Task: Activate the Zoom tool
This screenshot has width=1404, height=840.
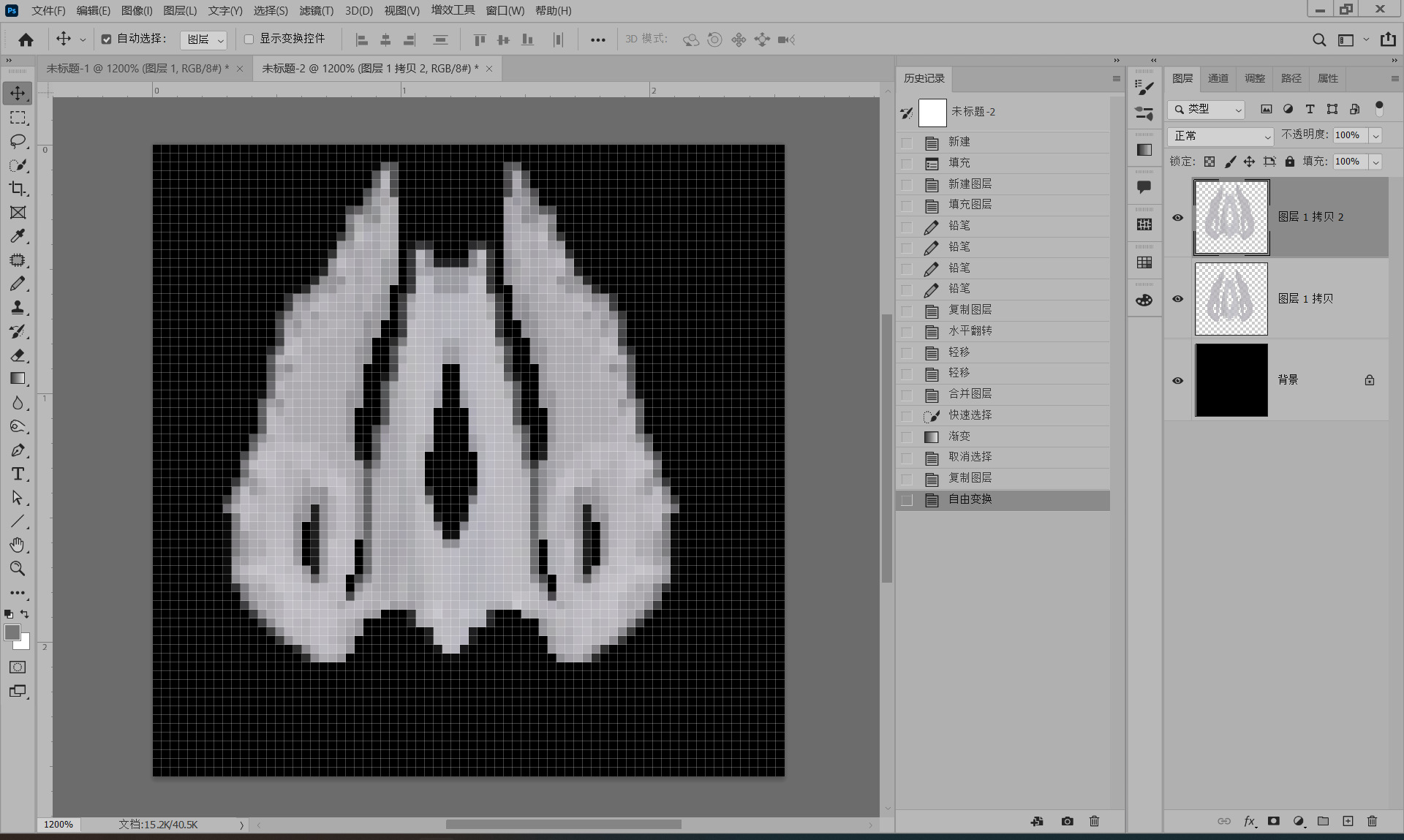Action: pyautogui.click(x=18, y=569)
